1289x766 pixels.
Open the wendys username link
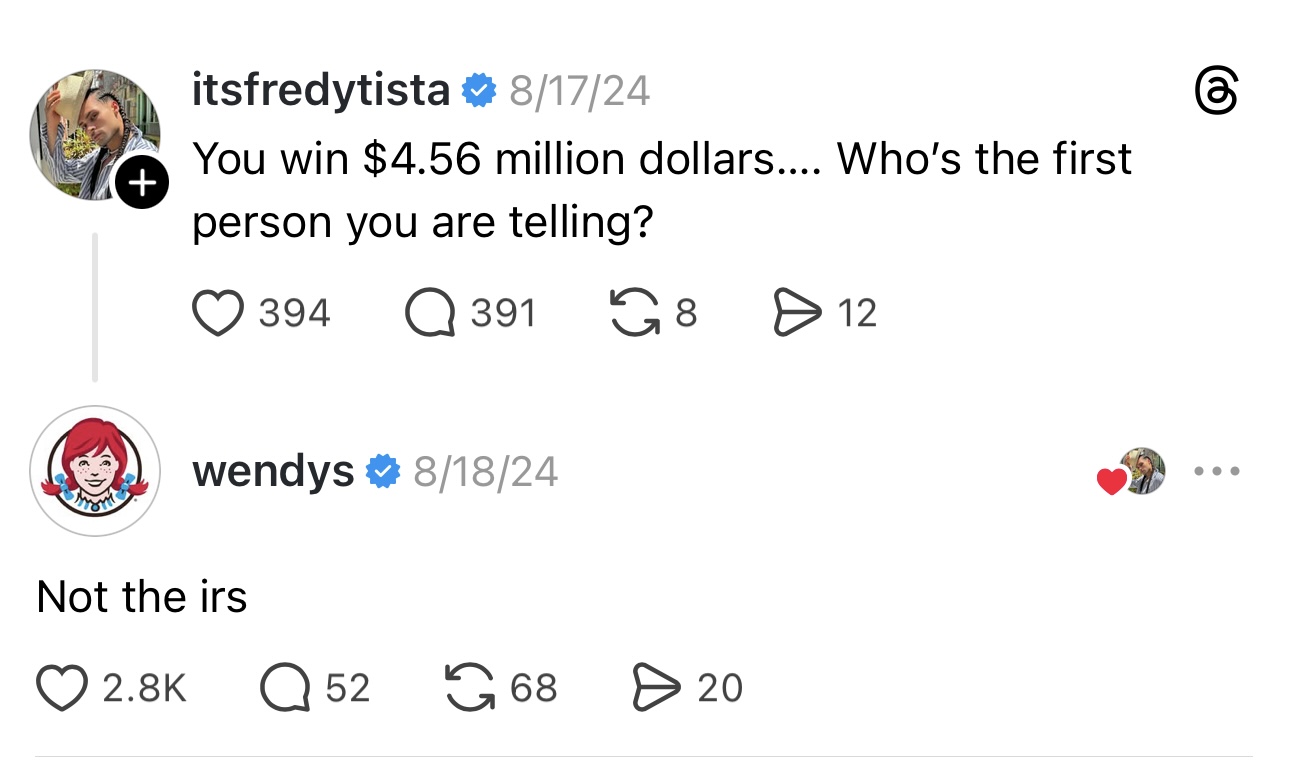pos(272,470)
